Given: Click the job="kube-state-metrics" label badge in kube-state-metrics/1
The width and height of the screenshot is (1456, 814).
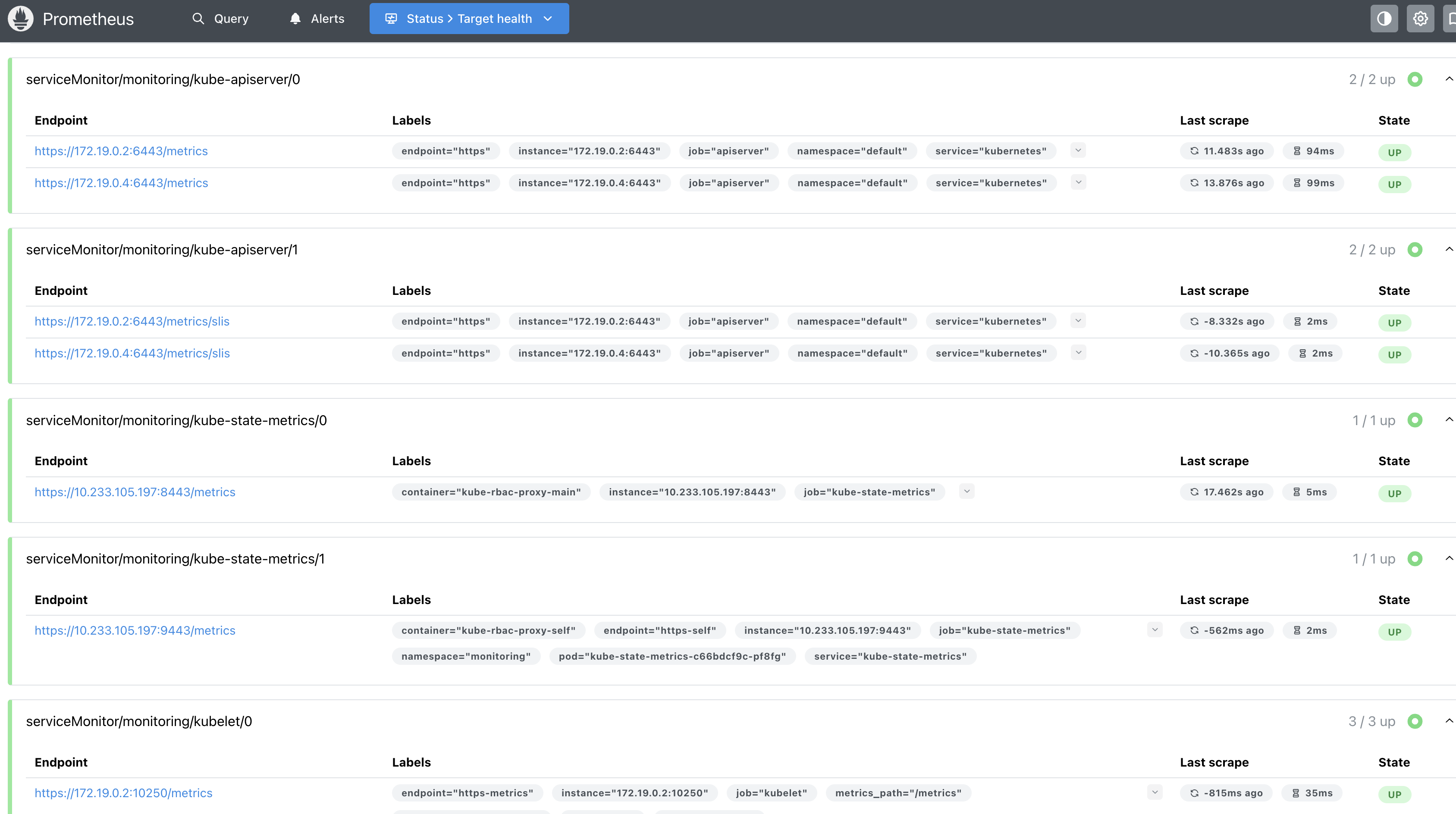Looking at the screenshot, I should click(x=1004, y=630).
